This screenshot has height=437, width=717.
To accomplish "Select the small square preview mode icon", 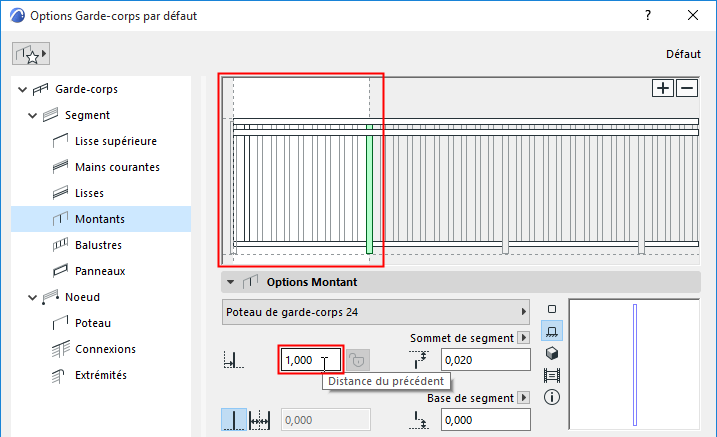I will coord(552,309).
